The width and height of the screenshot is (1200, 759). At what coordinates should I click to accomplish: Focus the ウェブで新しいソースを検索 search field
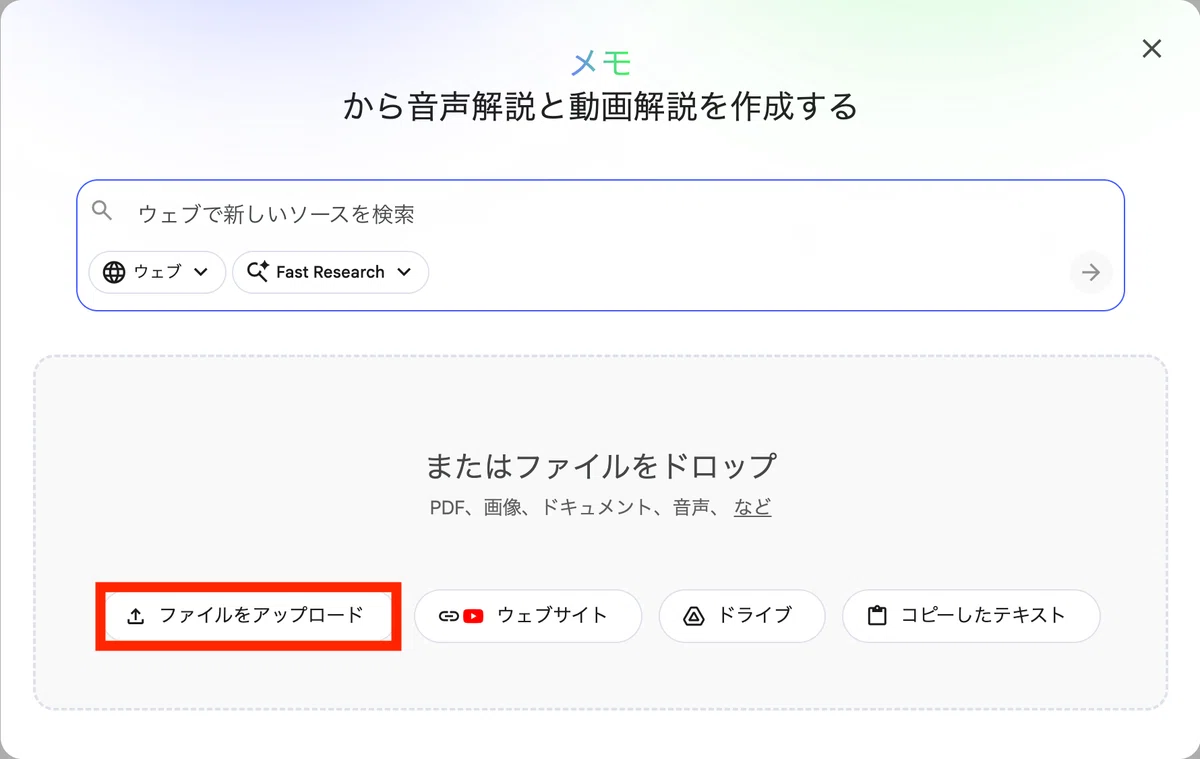(600, 213)
